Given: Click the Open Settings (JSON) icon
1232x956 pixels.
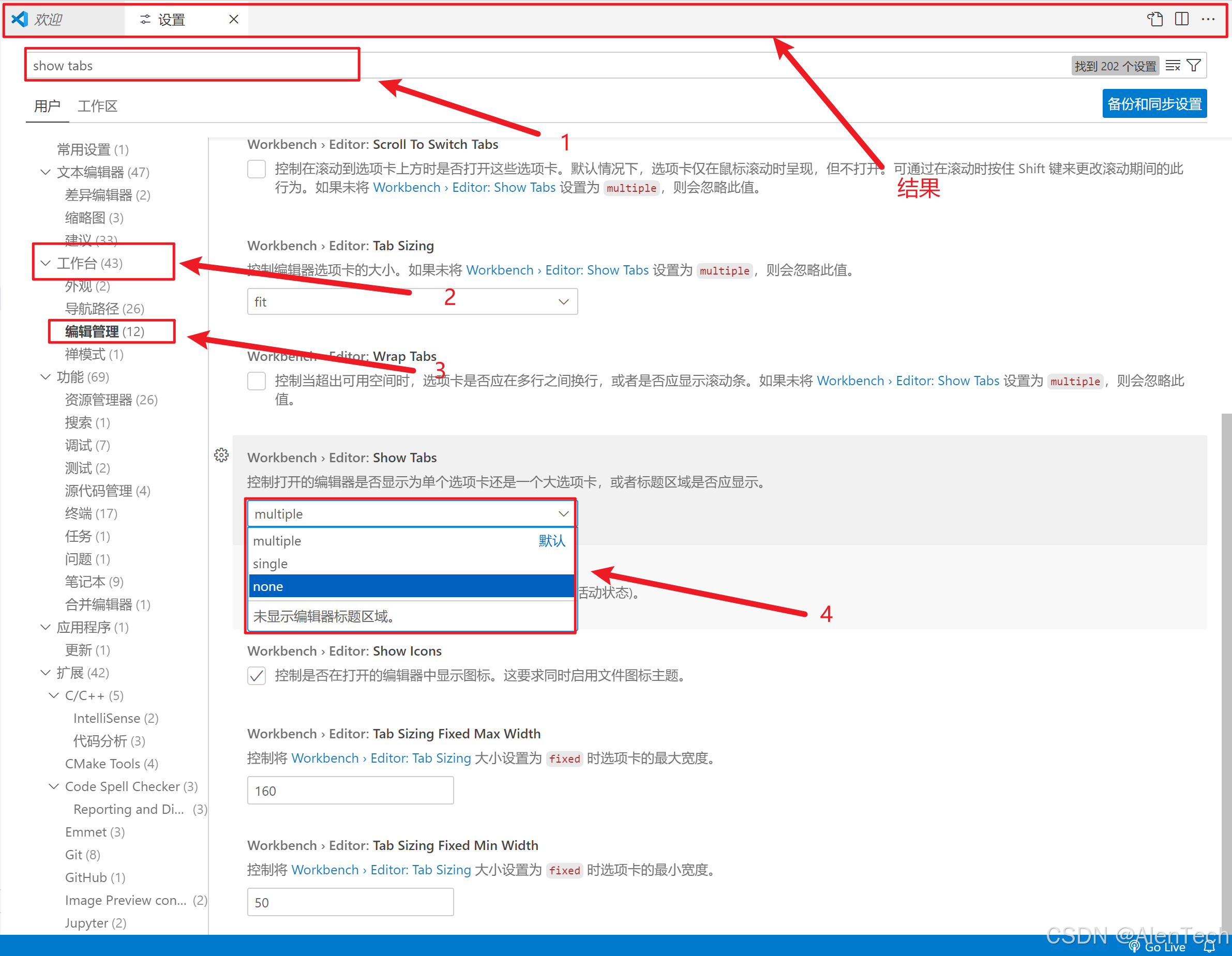Looking at the screenshot, I should [1154, 19].
